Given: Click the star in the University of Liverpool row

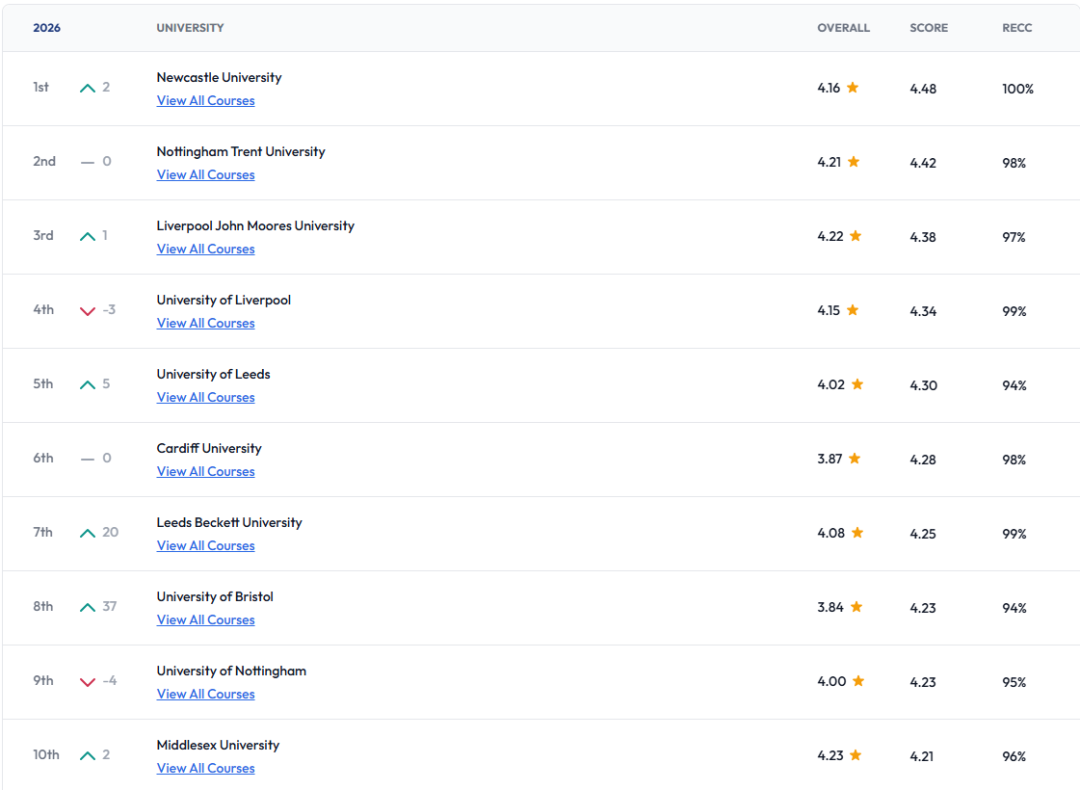Looking at the screenshot, I should click(853, 310).
